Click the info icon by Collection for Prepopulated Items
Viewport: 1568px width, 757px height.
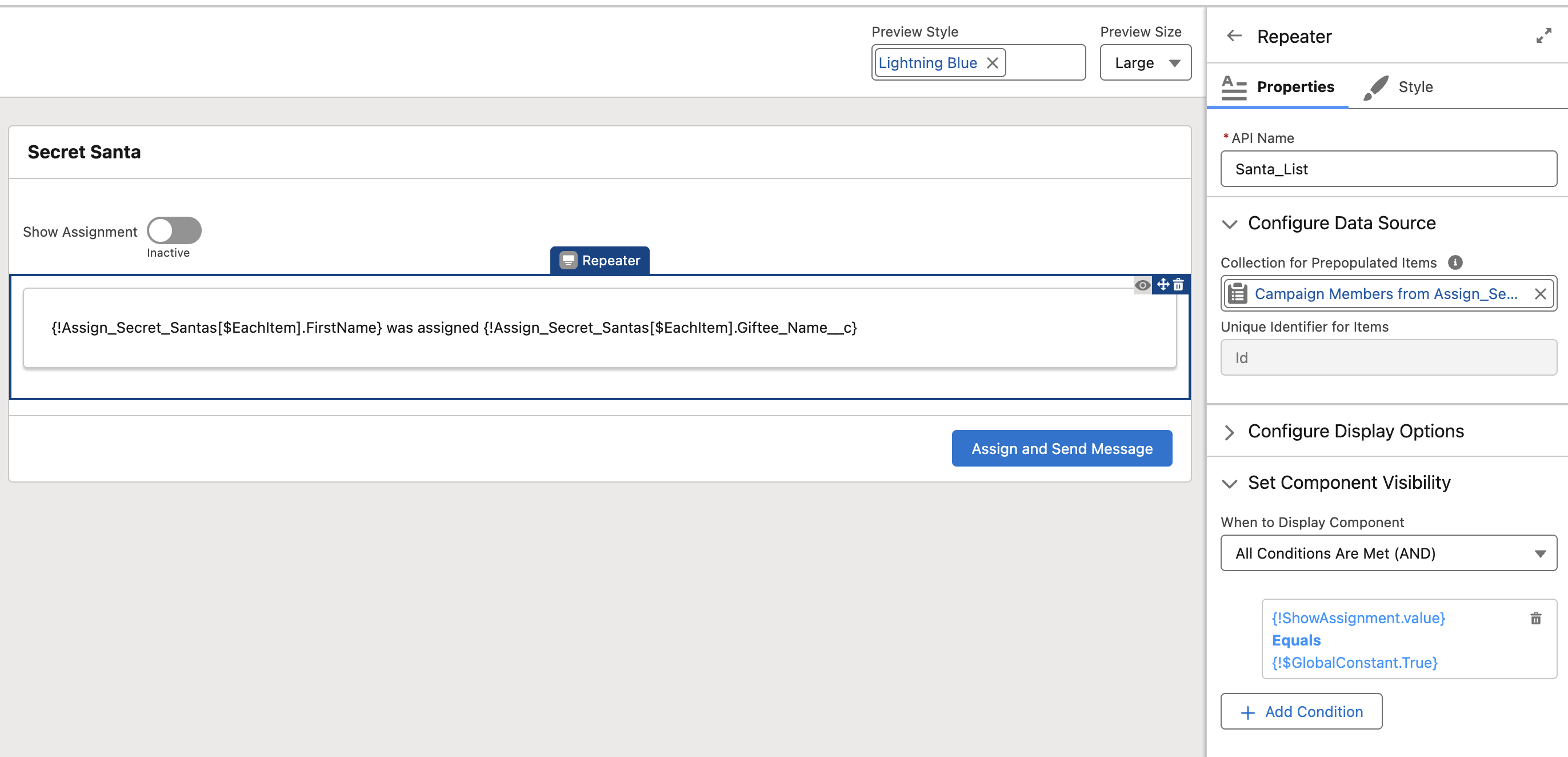1455,262
